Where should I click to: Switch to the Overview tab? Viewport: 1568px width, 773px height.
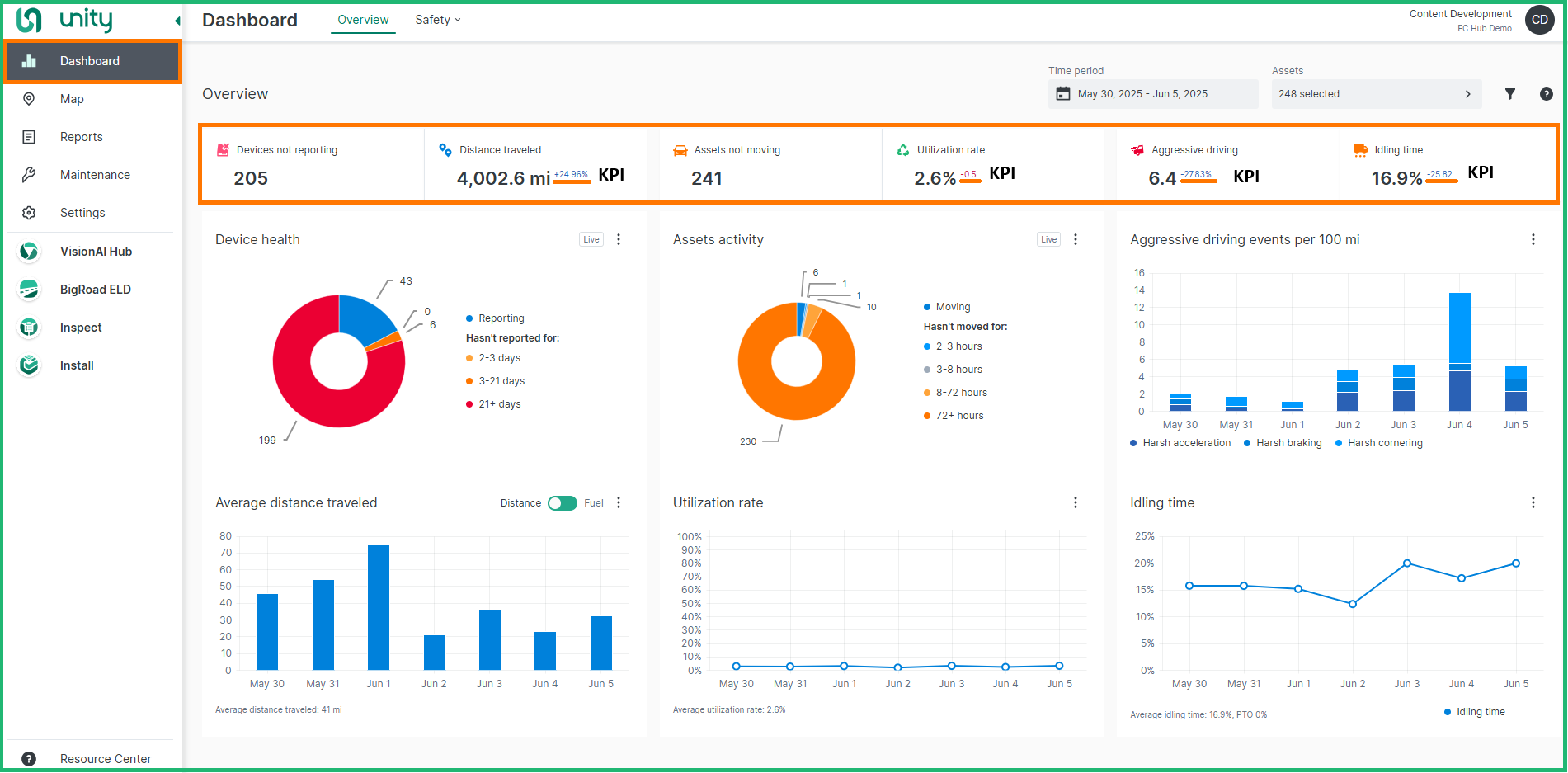click(x=363, y=19)
